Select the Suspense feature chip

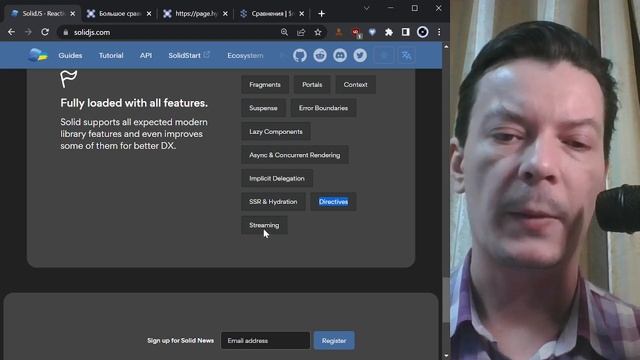click(x=263, y=108)
